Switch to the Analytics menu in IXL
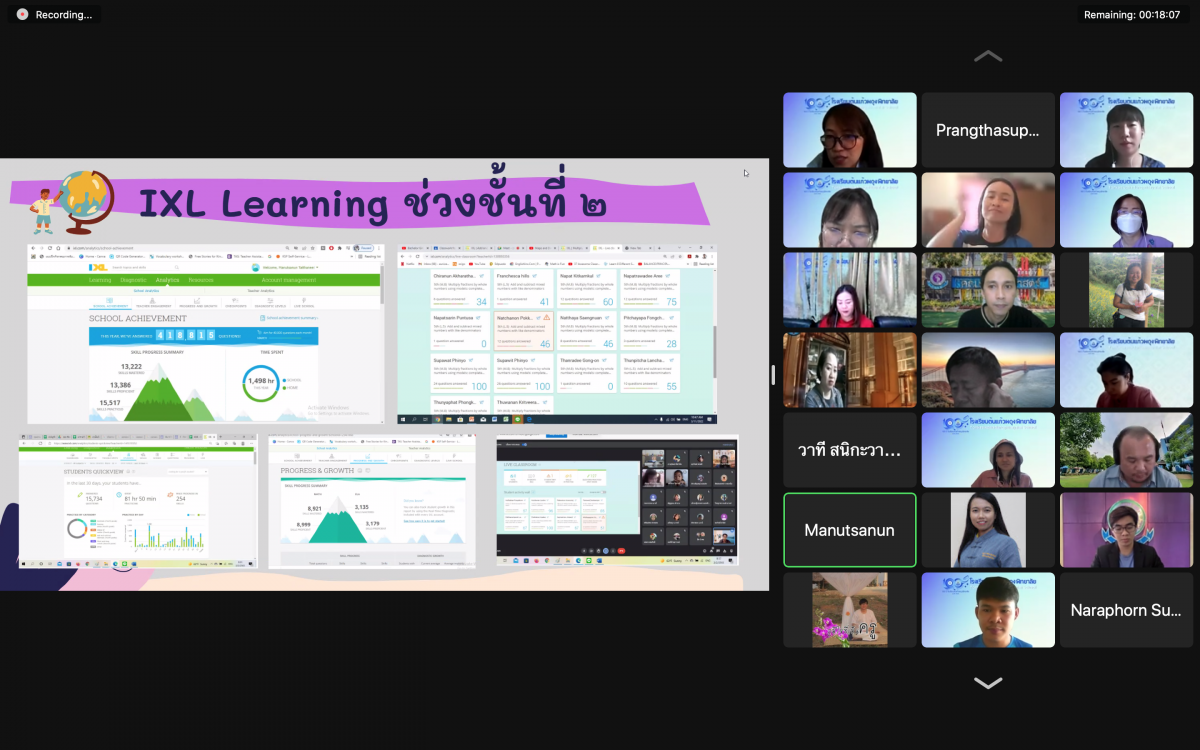The height and width of the screenshot is (750, 1200). pyautogui.click(x=167, y=280)
